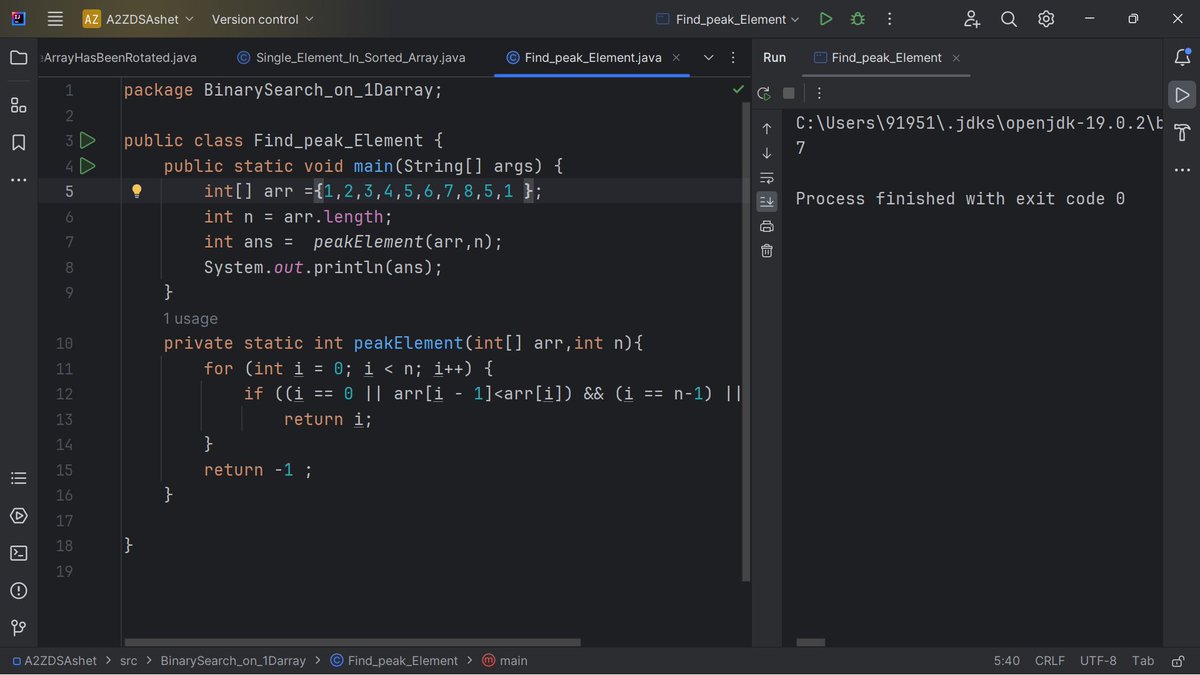Start debugging with the bug icon
1200x675 pixels.
(857, 19)
